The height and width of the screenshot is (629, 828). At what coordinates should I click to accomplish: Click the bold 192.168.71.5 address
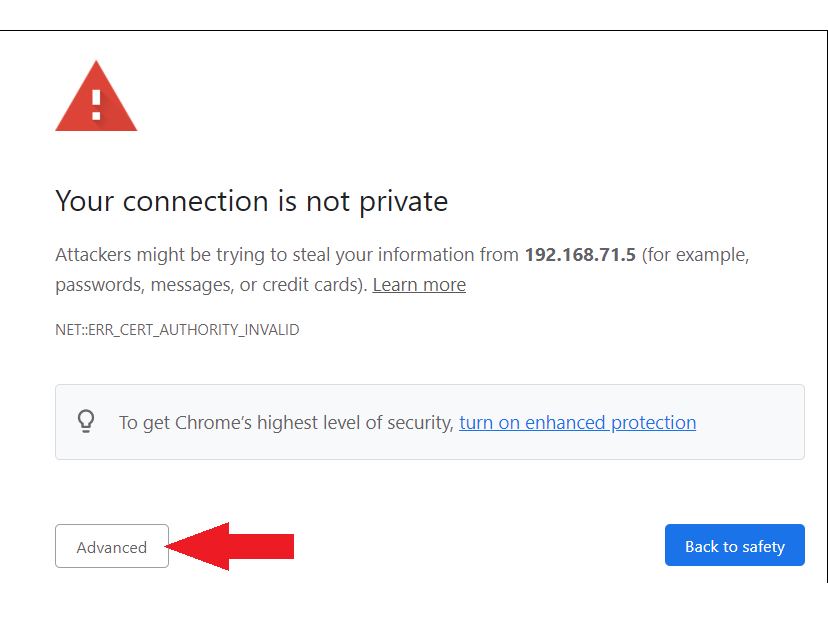click(580, 255)
